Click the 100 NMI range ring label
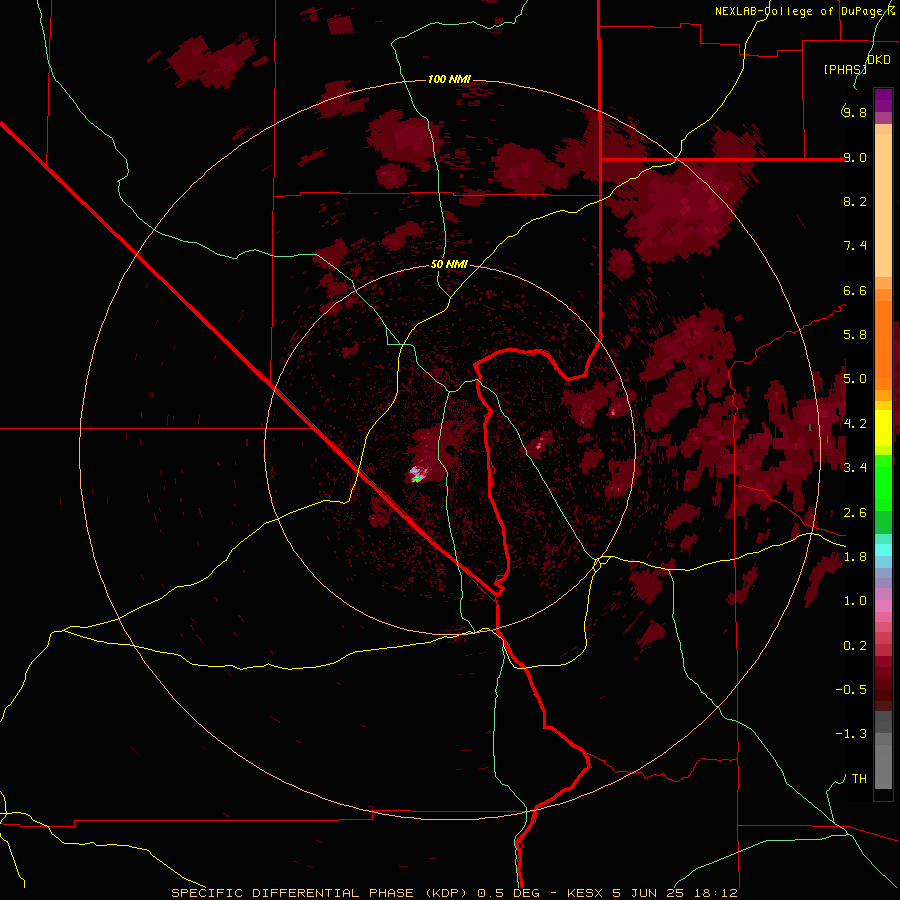Image resolution: width=900 pixels, height=900 pixels. click(x=449, y=79)
